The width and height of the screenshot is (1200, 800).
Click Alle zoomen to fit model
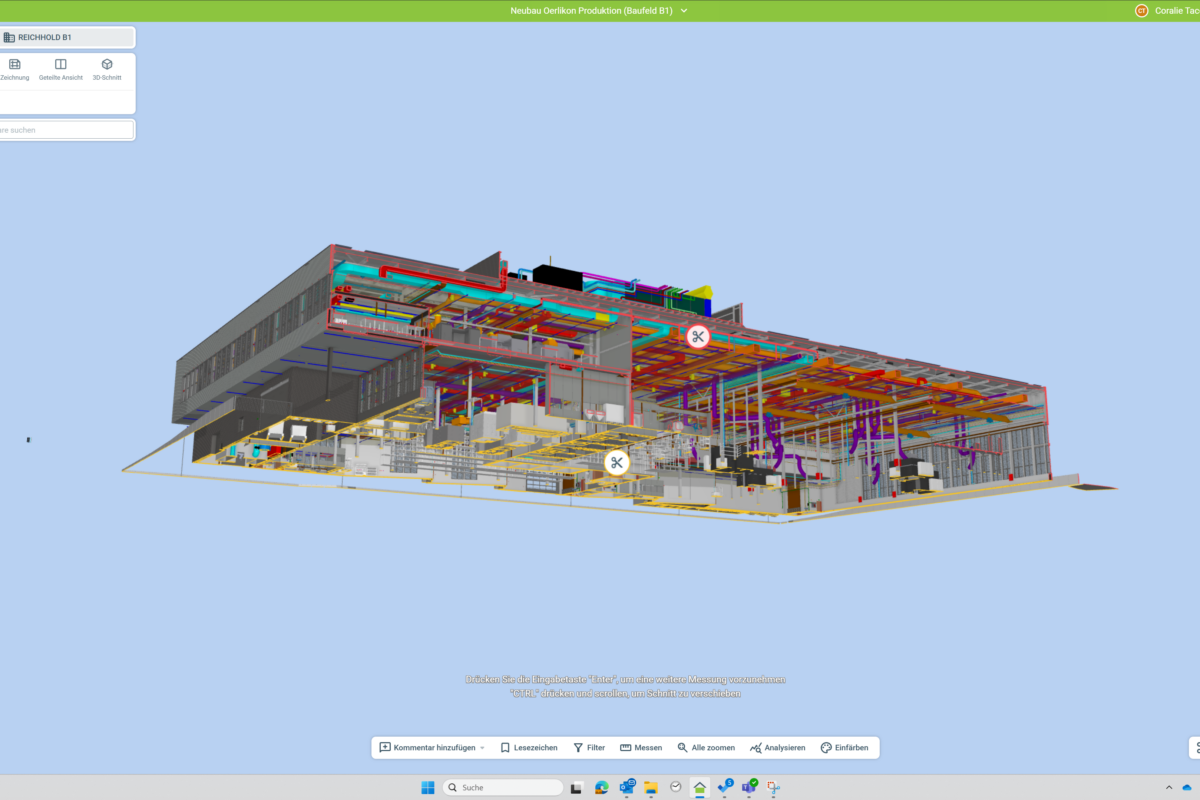706,748
